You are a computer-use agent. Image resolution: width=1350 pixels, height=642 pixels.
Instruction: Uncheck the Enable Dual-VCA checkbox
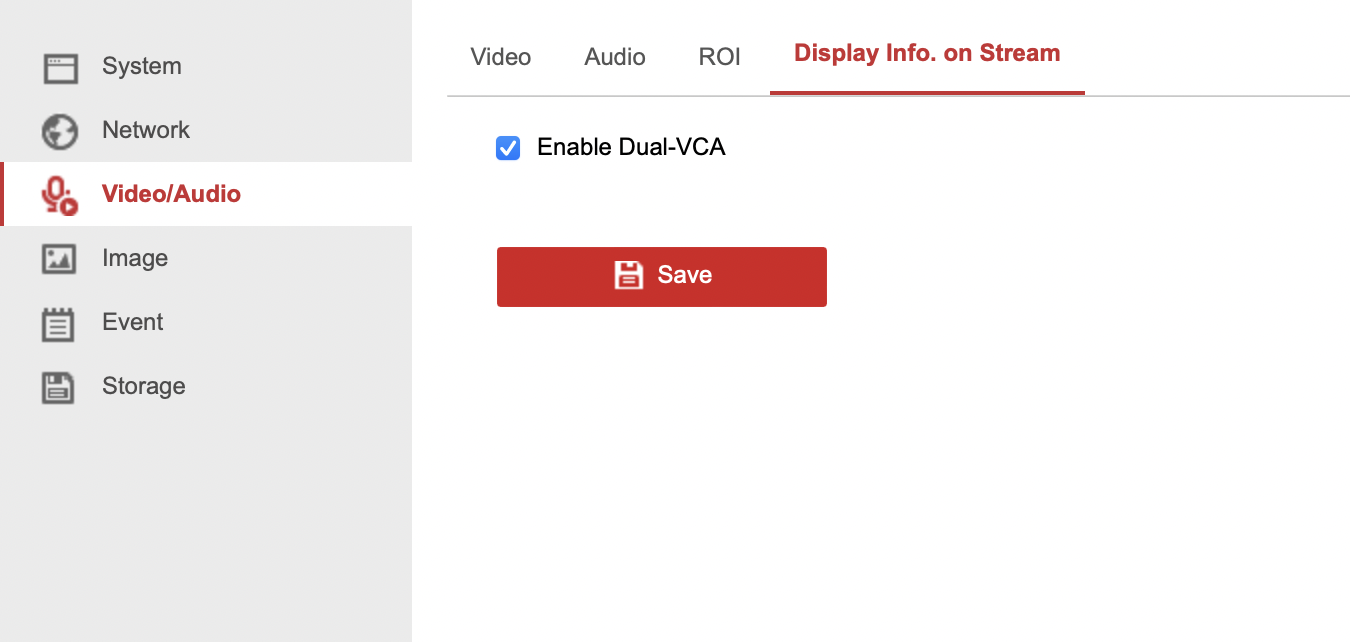(x=508, y=149)
